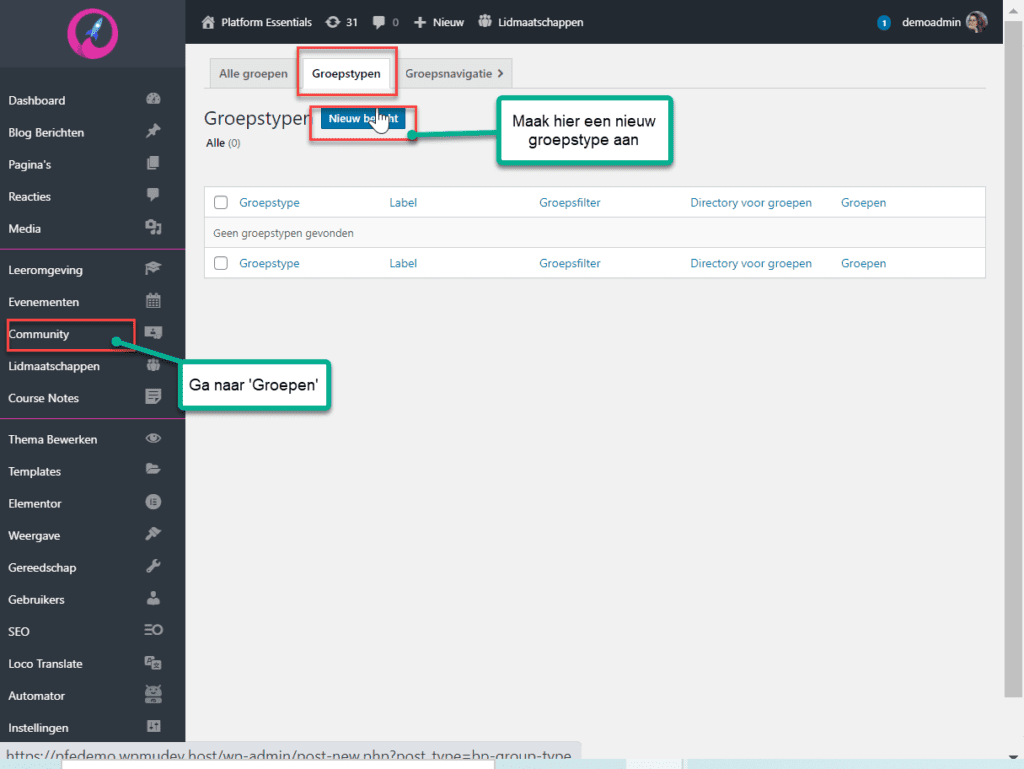The width and height of the screenshot is (1024, 769).
Task: Click the Instellingen settings icon
Action: coord(153,727)
